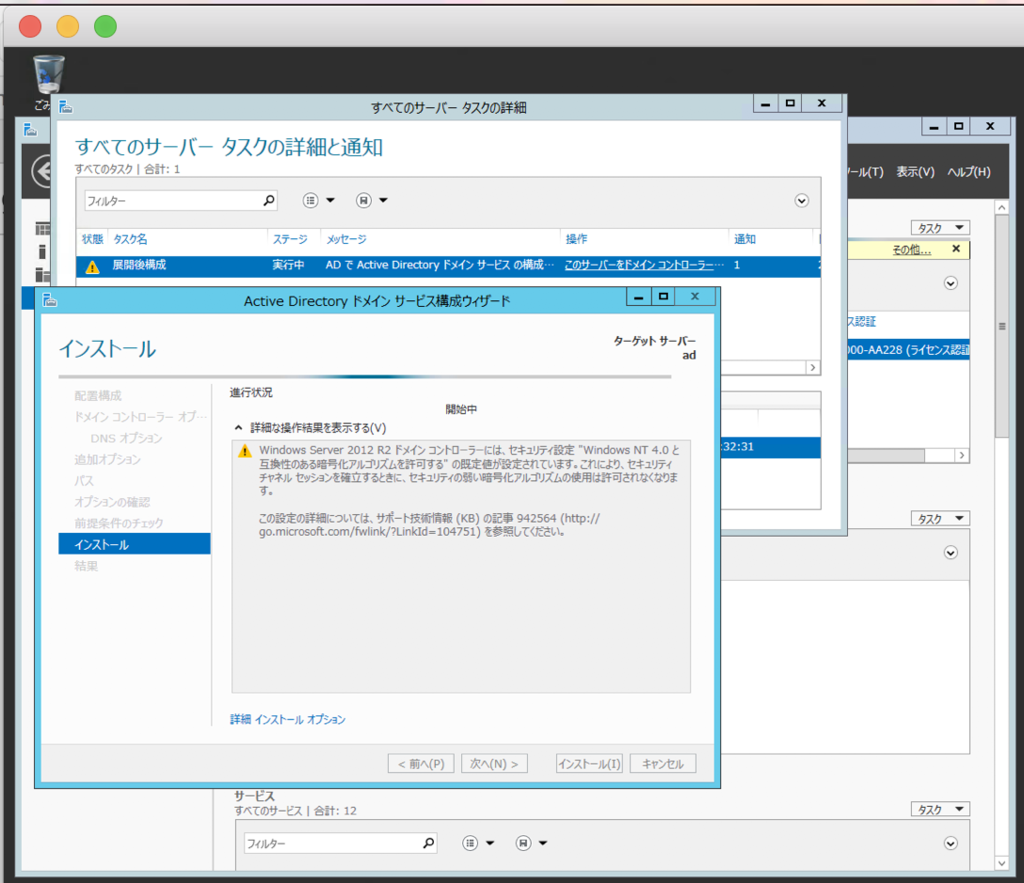Click the 状態 column header

(x=92, y=239)
